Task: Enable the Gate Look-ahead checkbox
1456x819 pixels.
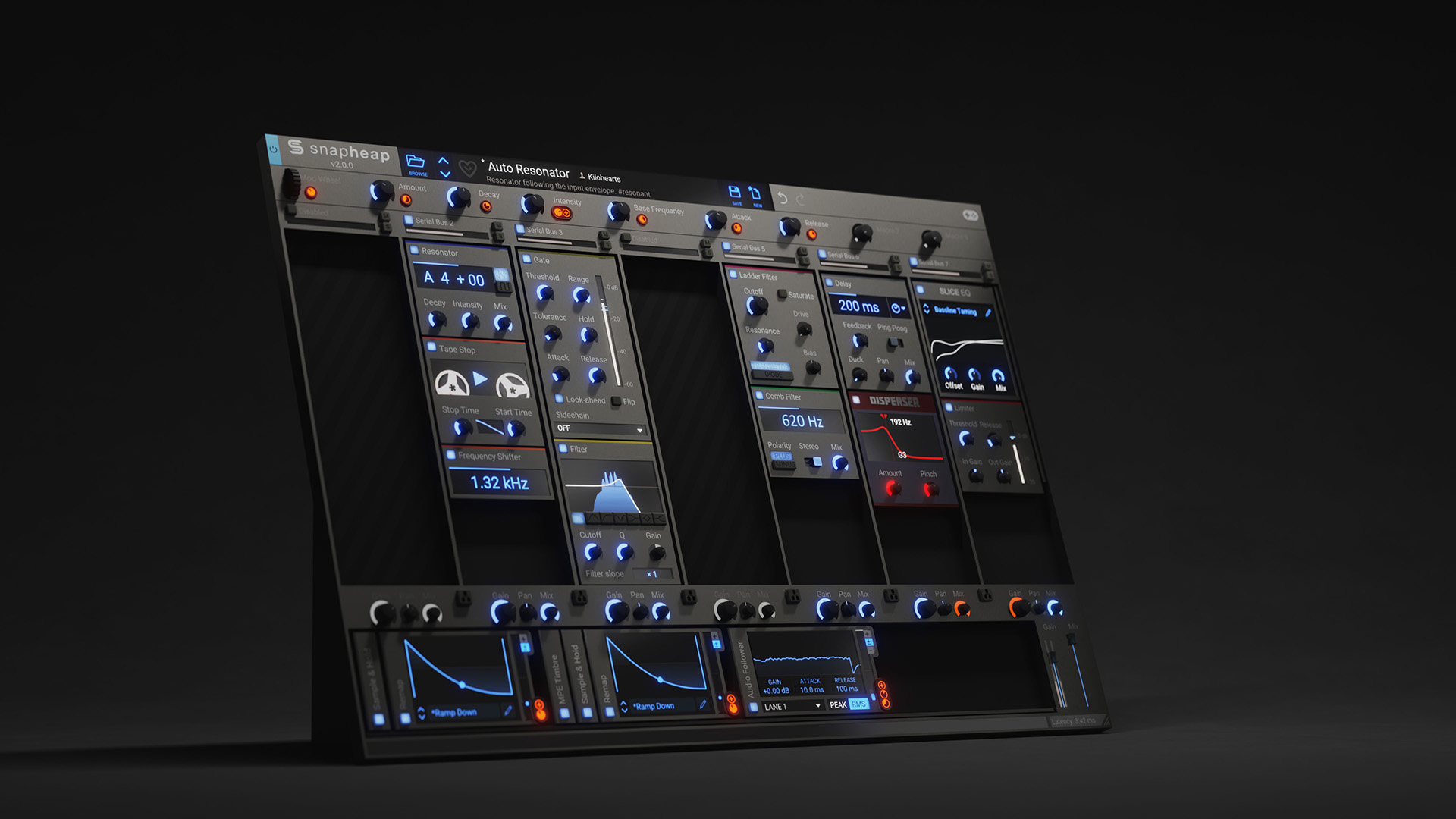Action: point(560,398)
